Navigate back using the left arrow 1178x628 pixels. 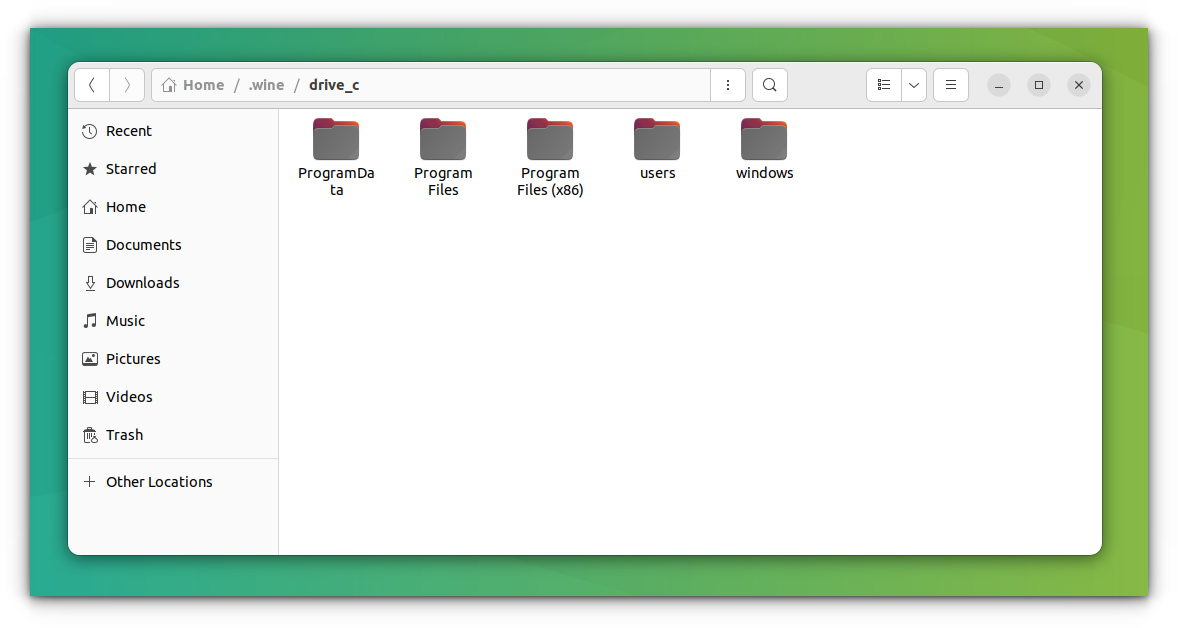[91, 85]
